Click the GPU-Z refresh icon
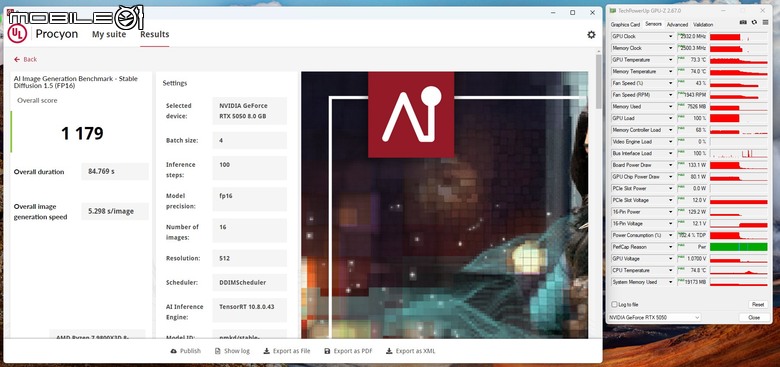 tap(754, 22)
